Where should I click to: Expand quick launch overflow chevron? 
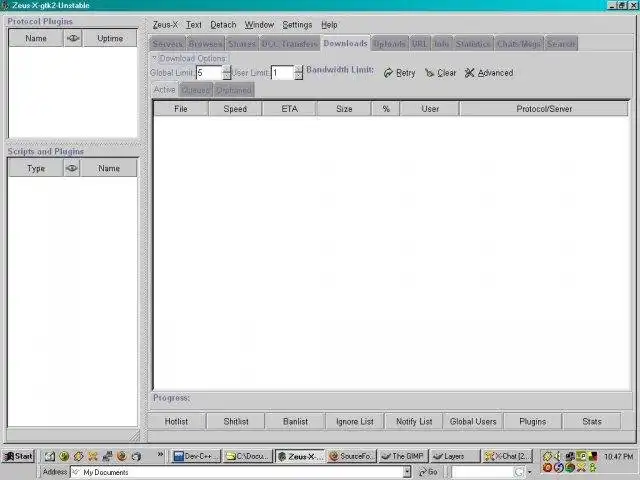[160, 454]
